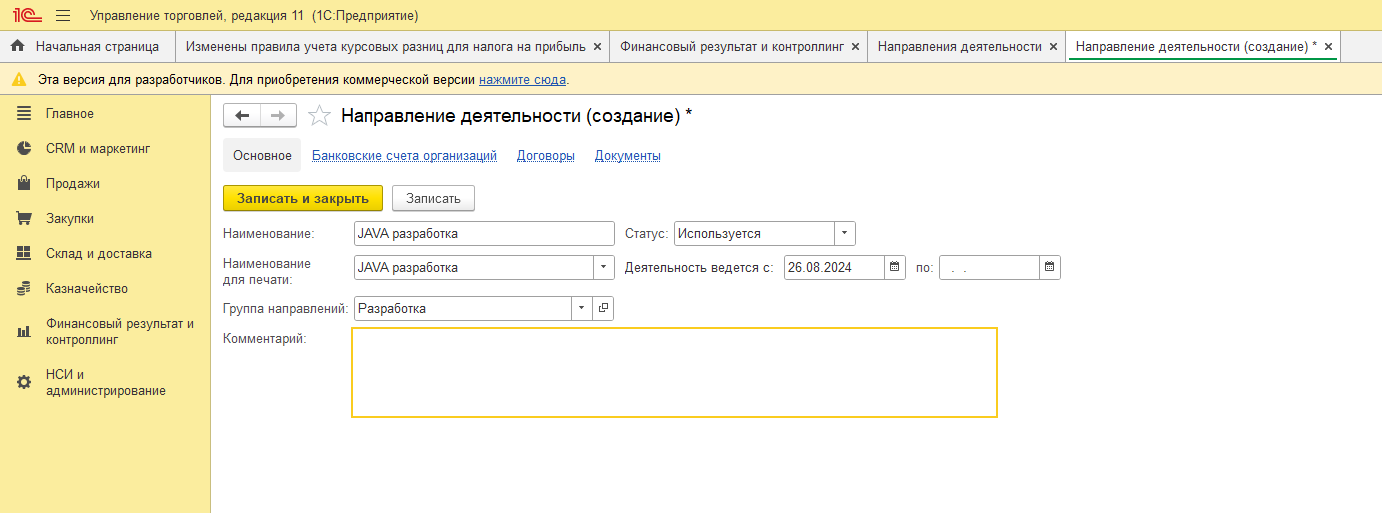This screenshot has height=513, width=1382.
Task: Open the Банковские счета организаций link
Action: tap(404, 156)
